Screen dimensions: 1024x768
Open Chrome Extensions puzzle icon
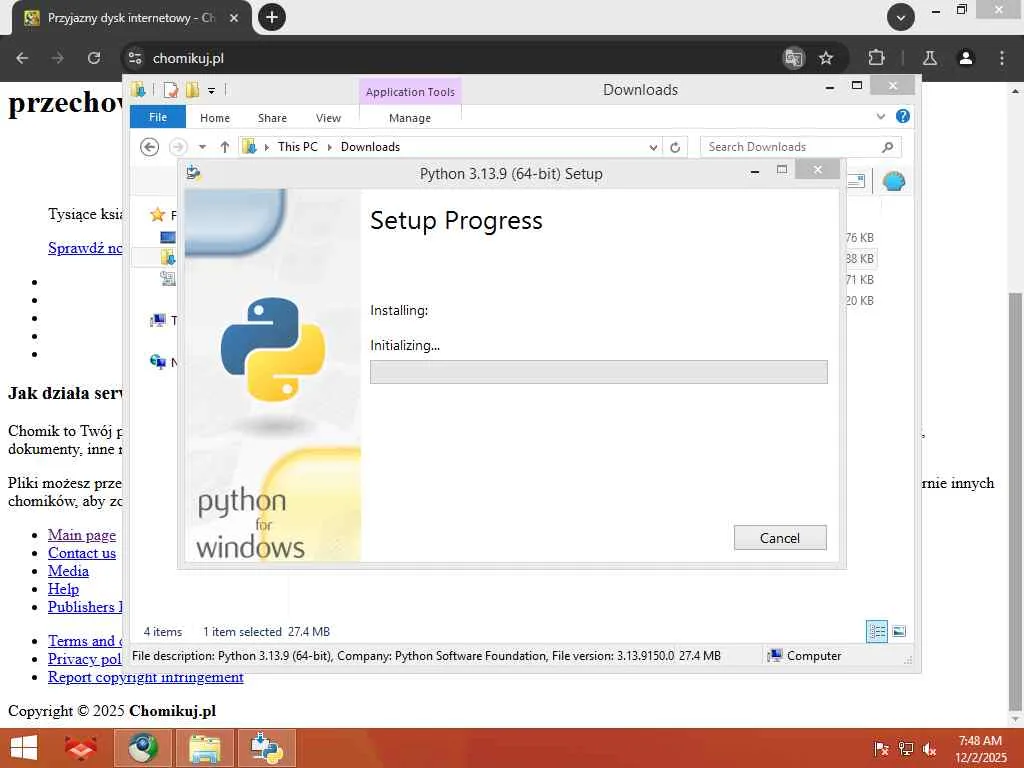(876, 58)
